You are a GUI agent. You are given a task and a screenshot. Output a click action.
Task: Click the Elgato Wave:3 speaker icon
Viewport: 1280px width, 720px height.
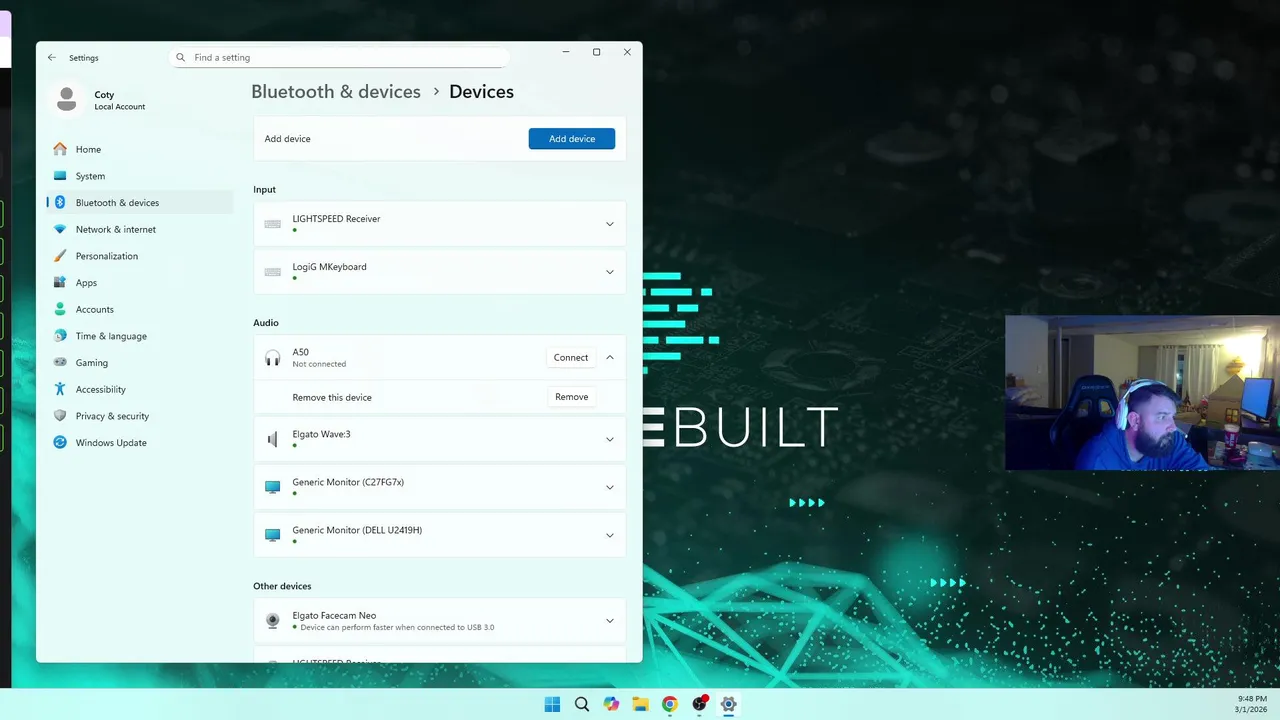click(272, 439)
